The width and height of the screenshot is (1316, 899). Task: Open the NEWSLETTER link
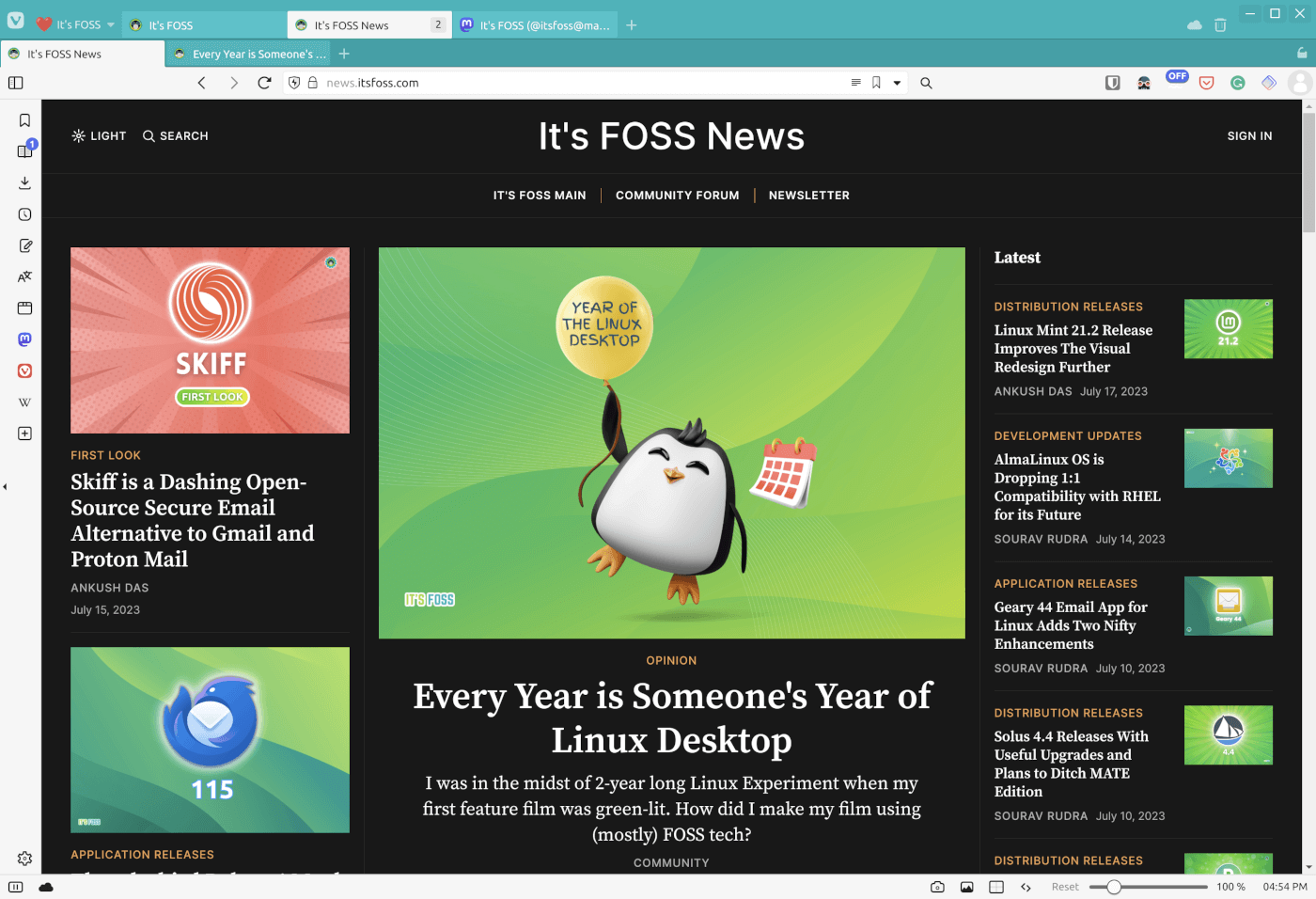pyautogui.click(x=808, y=196)
